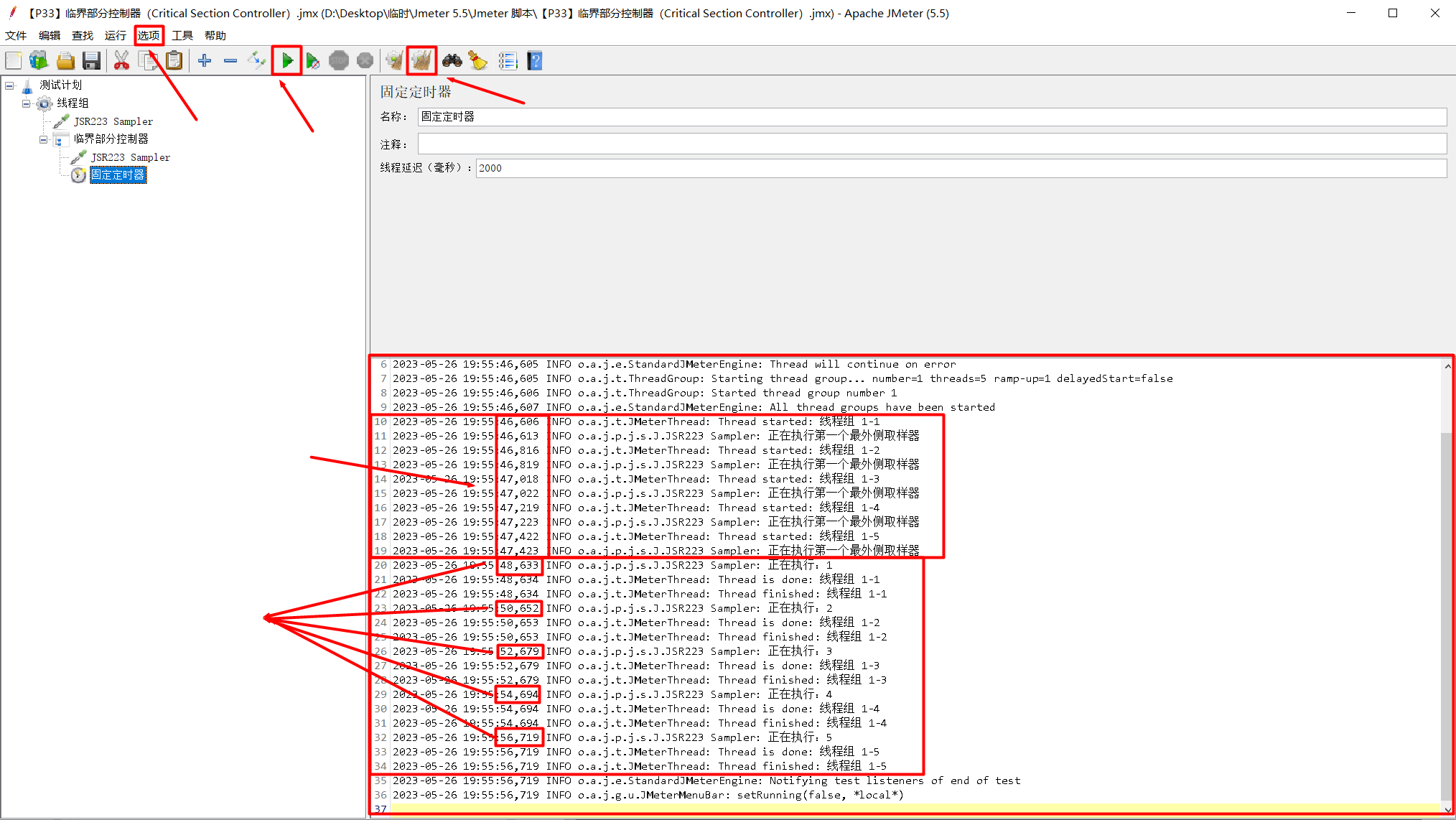Open the 工具 menu
Screen dimensions: 1456x820
[182, 34]
